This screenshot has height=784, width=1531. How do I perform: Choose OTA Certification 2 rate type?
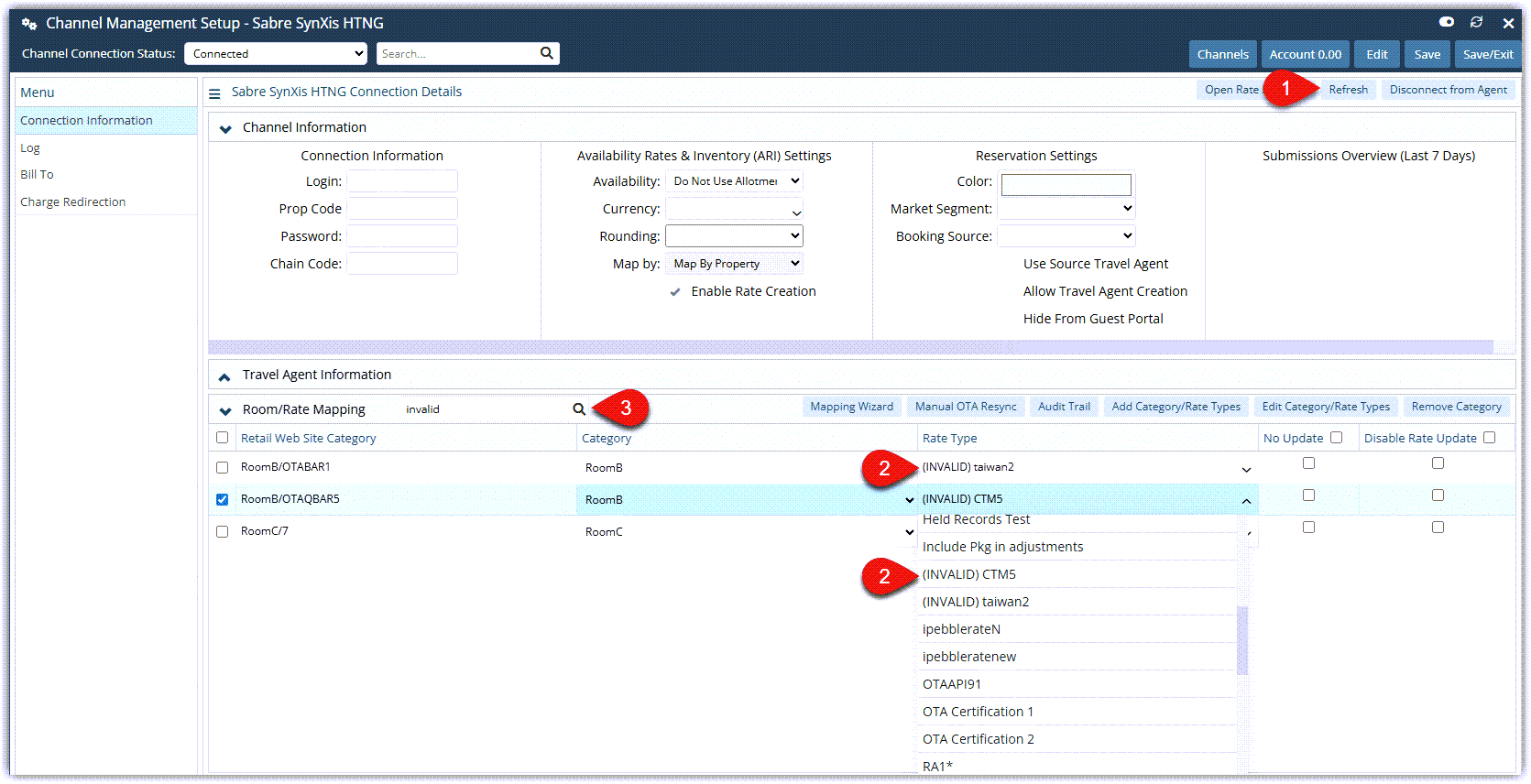point(1077,739)
